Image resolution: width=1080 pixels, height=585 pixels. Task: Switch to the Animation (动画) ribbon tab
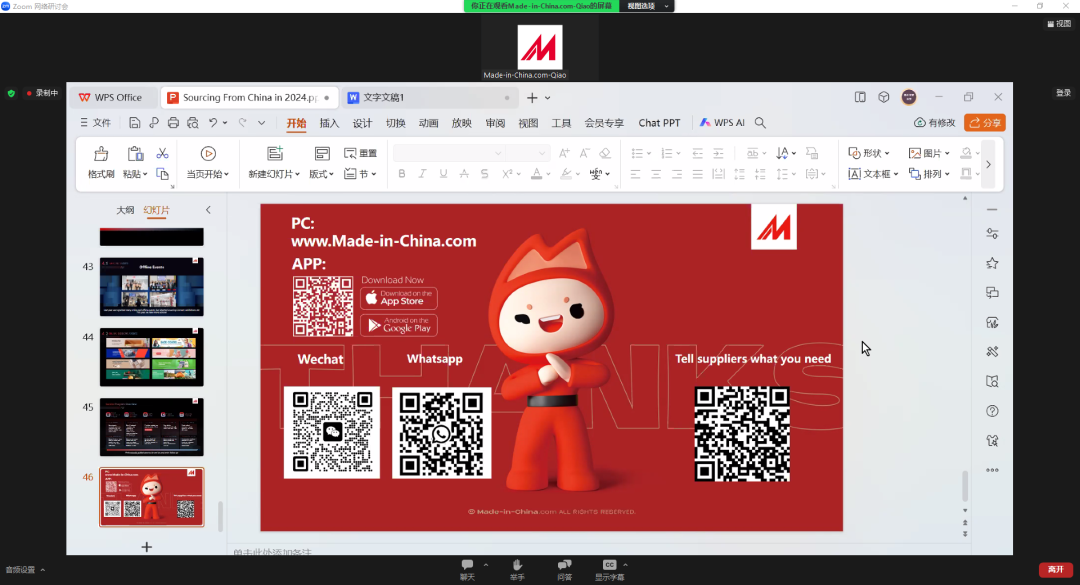coord(428,123)
